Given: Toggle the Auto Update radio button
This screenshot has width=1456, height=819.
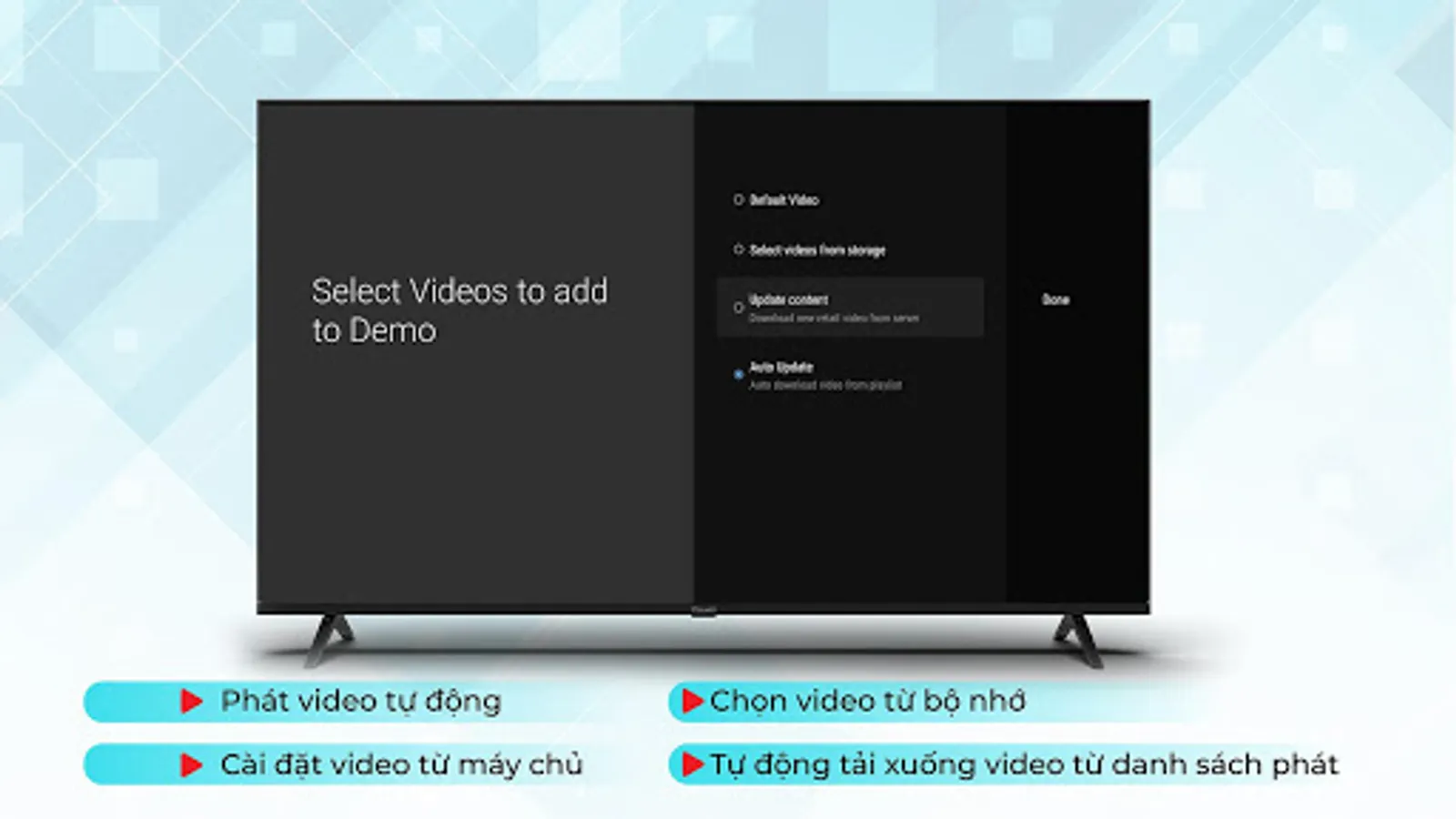Looking at the screenshot, I should [739, 374].
